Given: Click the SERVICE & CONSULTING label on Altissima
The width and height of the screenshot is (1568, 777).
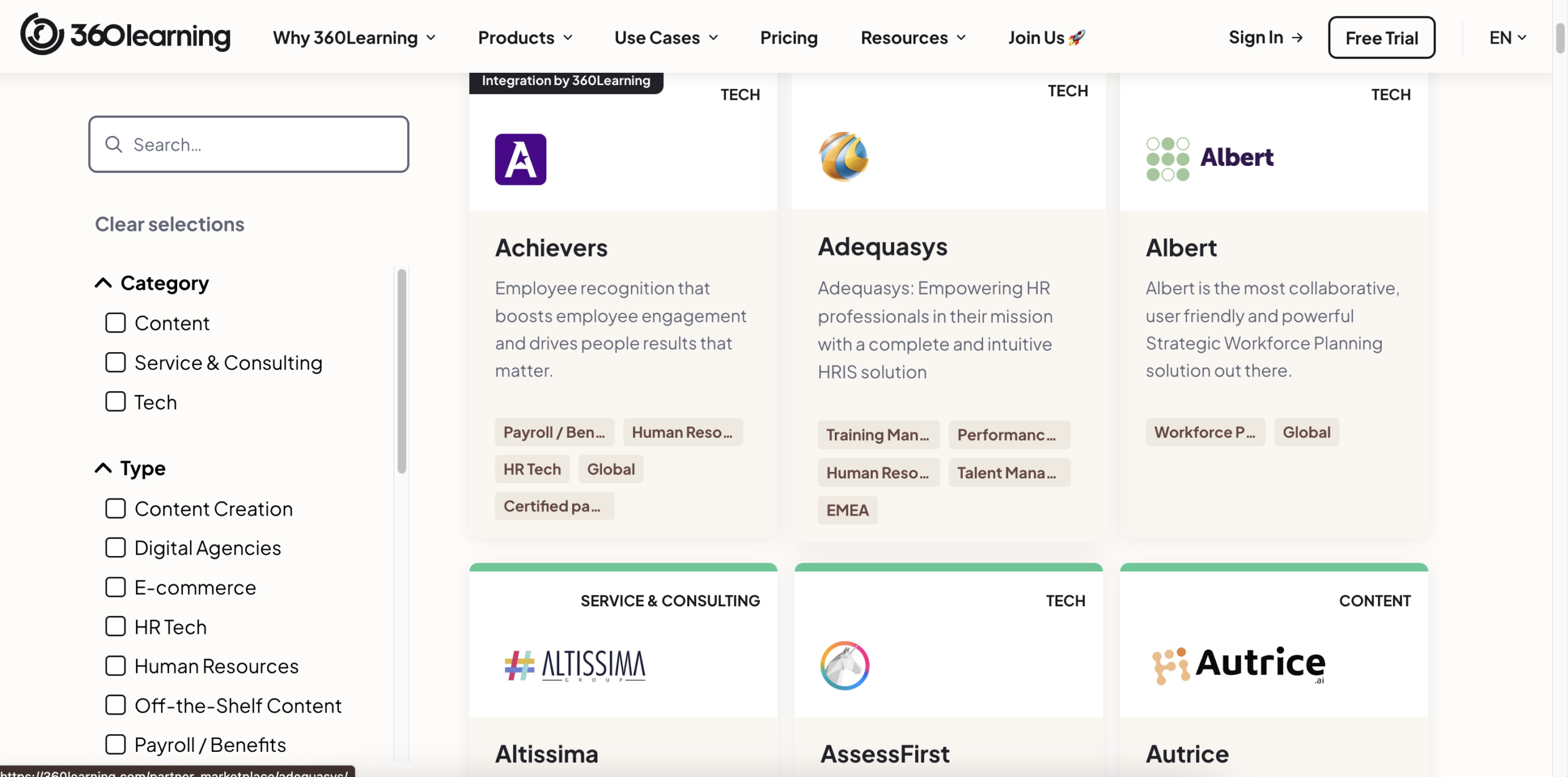Looking at the screenshot, I should 670,601.
